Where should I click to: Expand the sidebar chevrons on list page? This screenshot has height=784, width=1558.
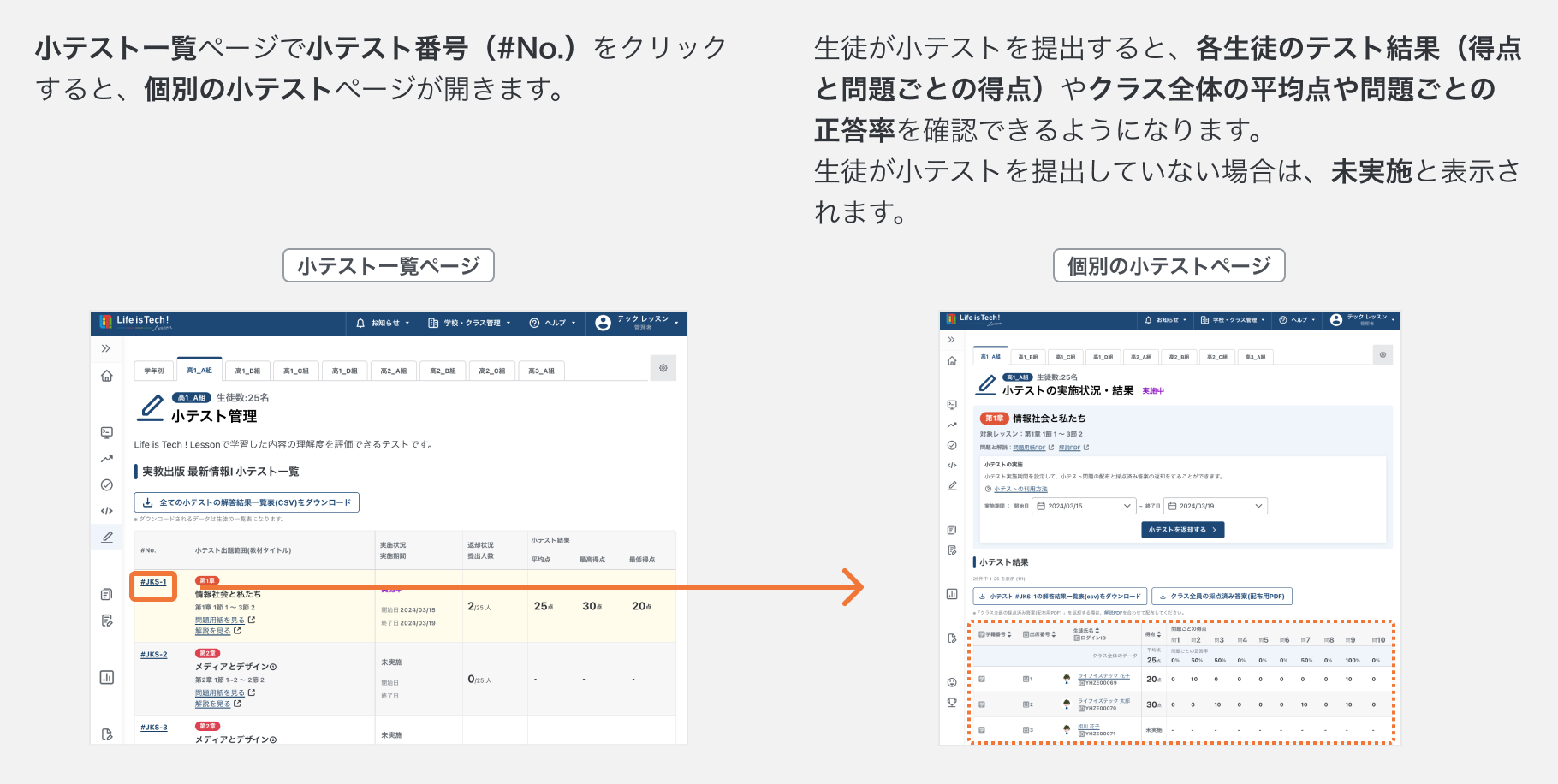pyautogui.click(x=106, y=348)
